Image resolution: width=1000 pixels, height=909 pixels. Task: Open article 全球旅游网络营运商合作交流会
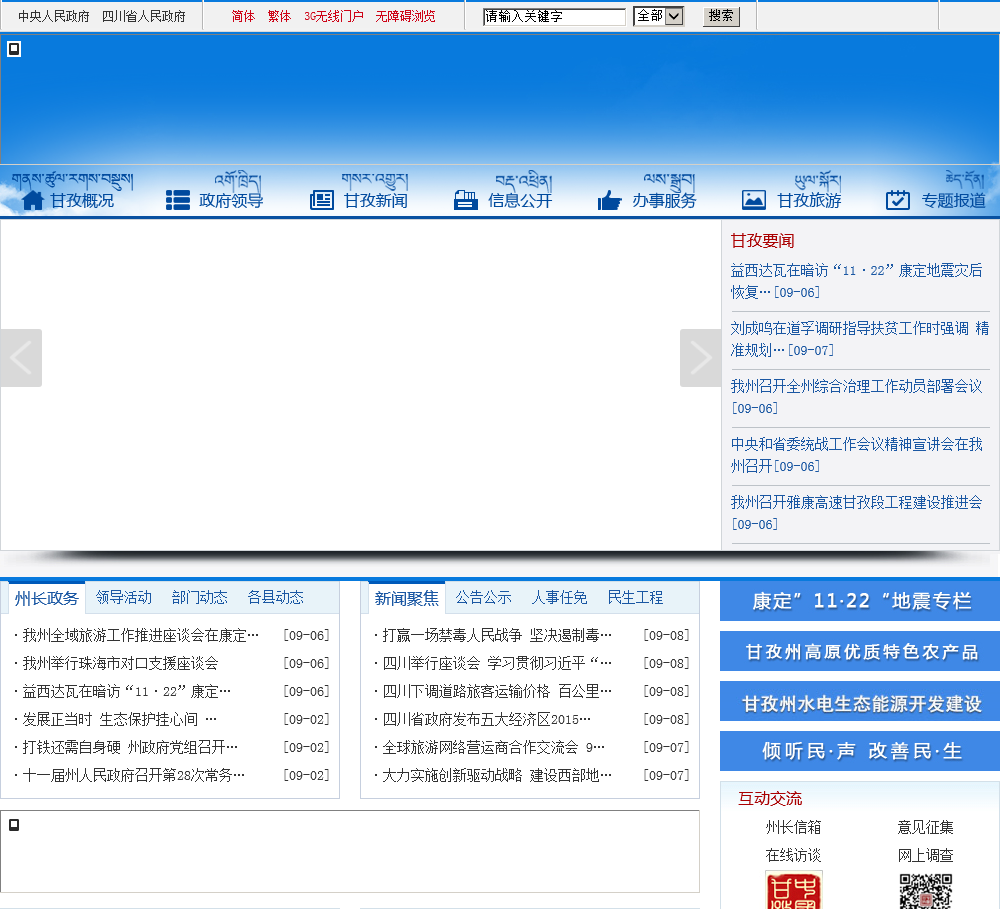click(x=494, y=747)
